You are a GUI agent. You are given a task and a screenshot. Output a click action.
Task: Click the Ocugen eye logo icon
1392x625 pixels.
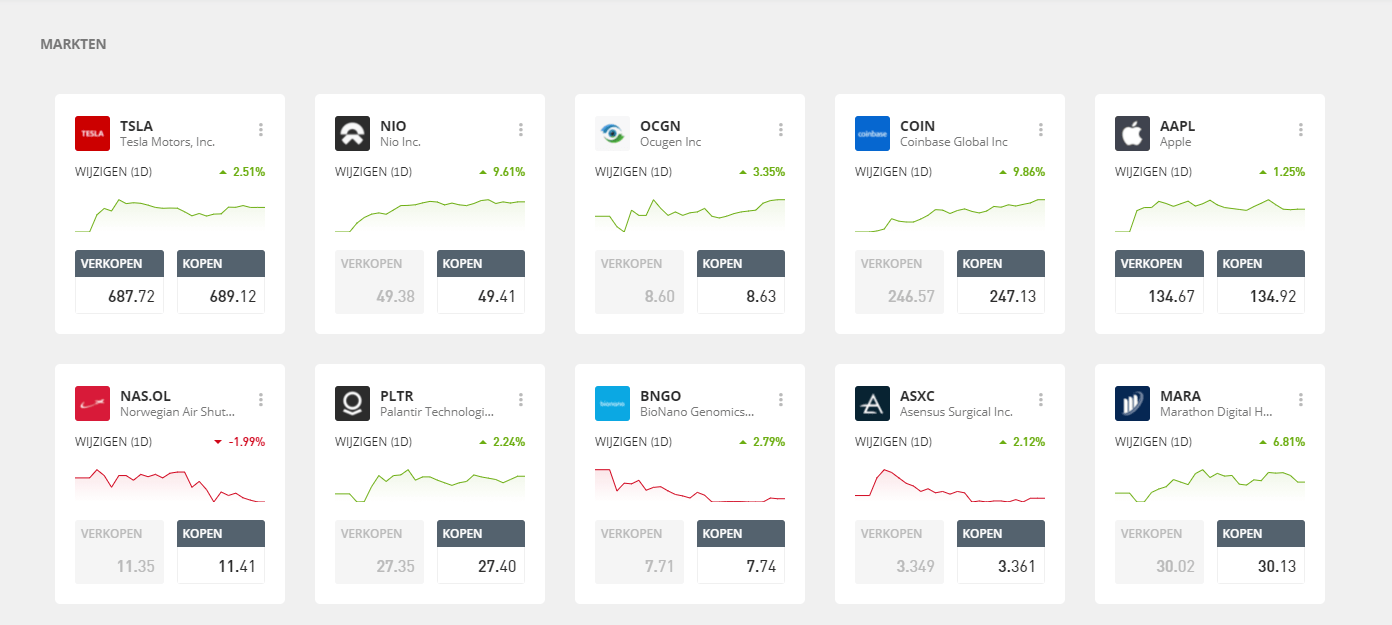(613, 134)
